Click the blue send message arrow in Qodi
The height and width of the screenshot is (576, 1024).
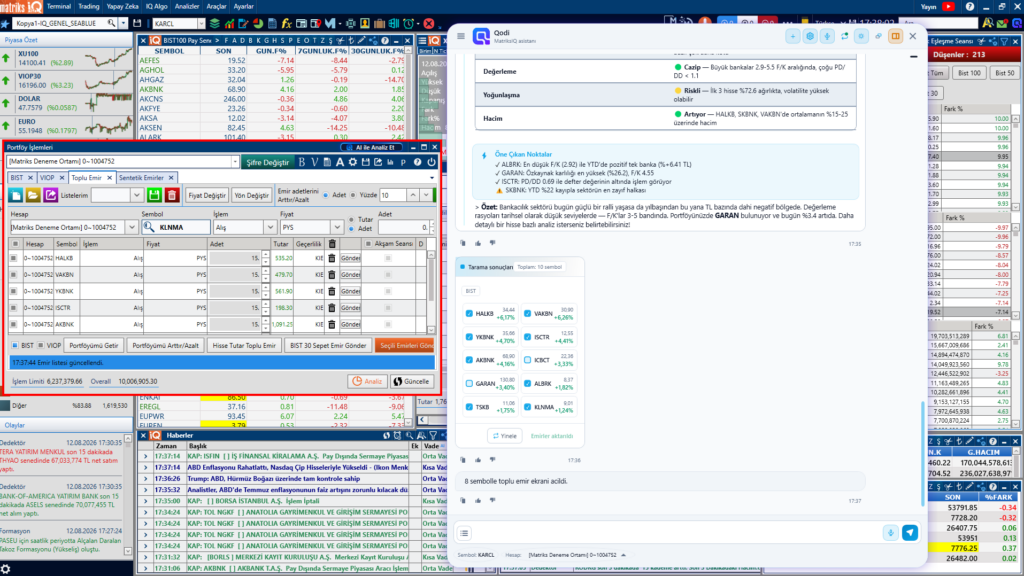(x=910, y=533)
